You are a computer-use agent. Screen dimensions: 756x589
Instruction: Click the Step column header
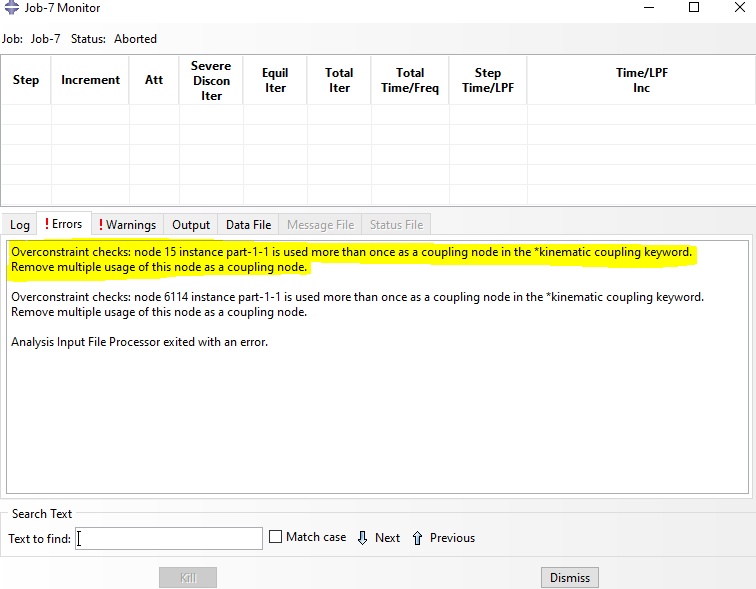26,80
